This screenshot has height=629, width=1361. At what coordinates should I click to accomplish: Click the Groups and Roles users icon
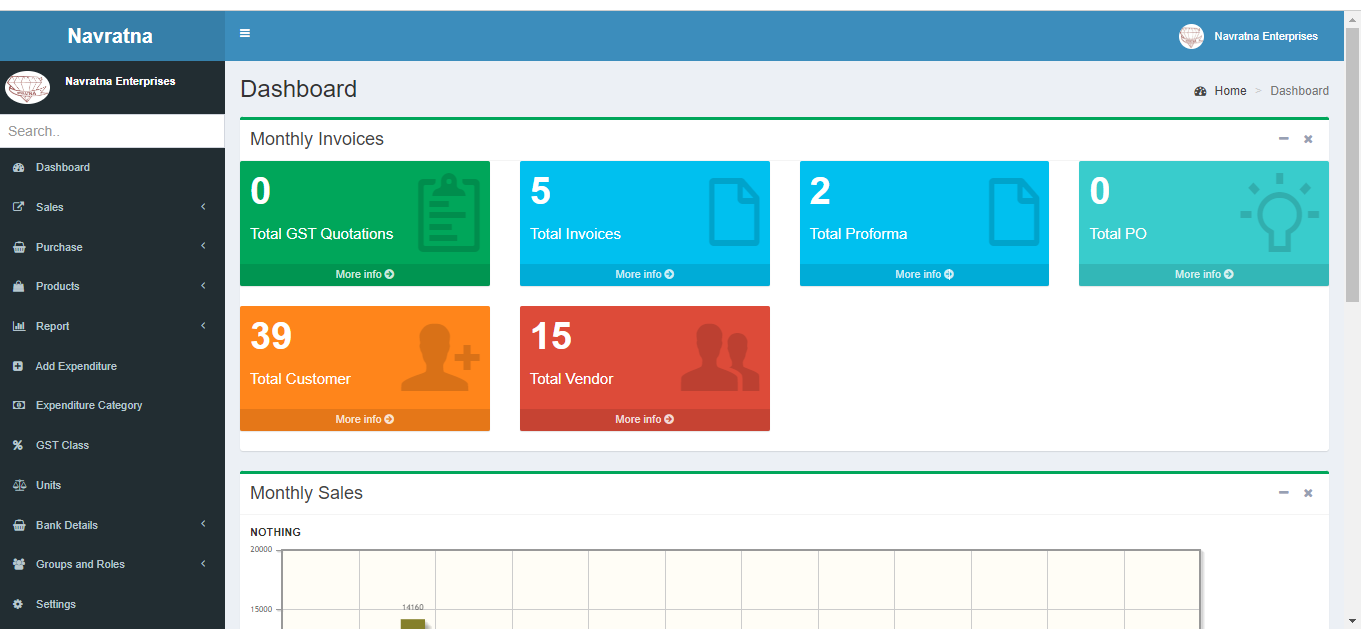click(x=18, y=564)
